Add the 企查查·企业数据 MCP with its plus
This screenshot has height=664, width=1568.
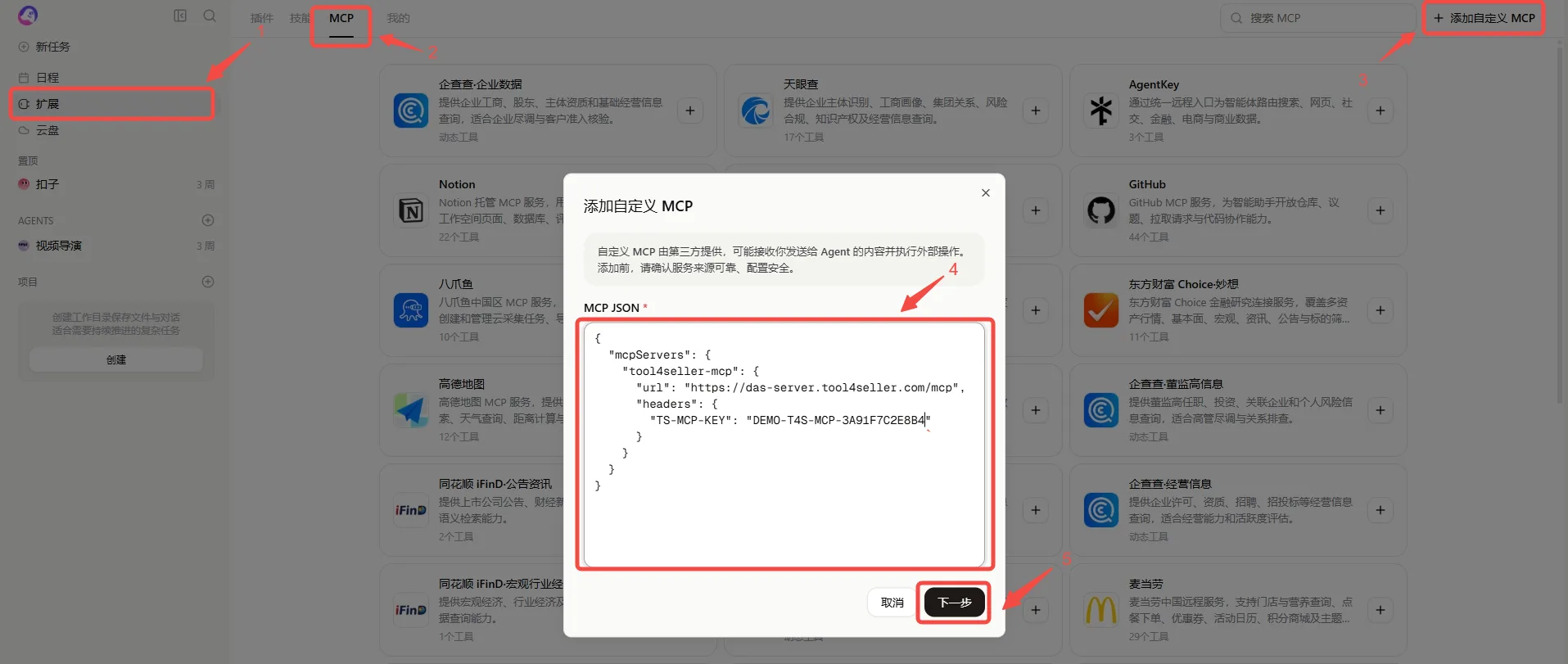coord(690,111)
